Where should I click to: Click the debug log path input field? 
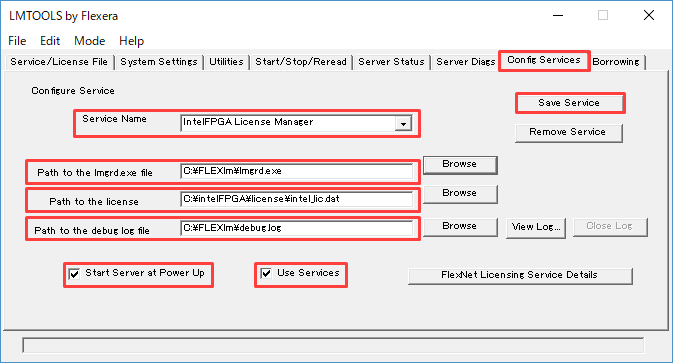click(x=297, y=228)
